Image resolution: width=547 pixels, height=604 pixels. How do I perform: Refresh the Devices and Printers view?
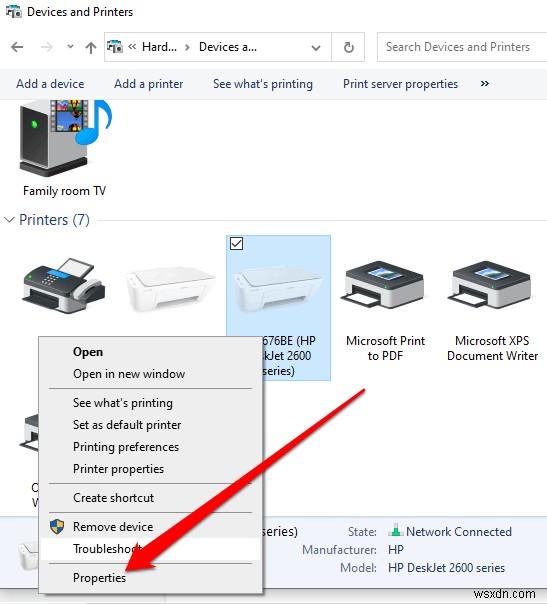tap(349, 47)
